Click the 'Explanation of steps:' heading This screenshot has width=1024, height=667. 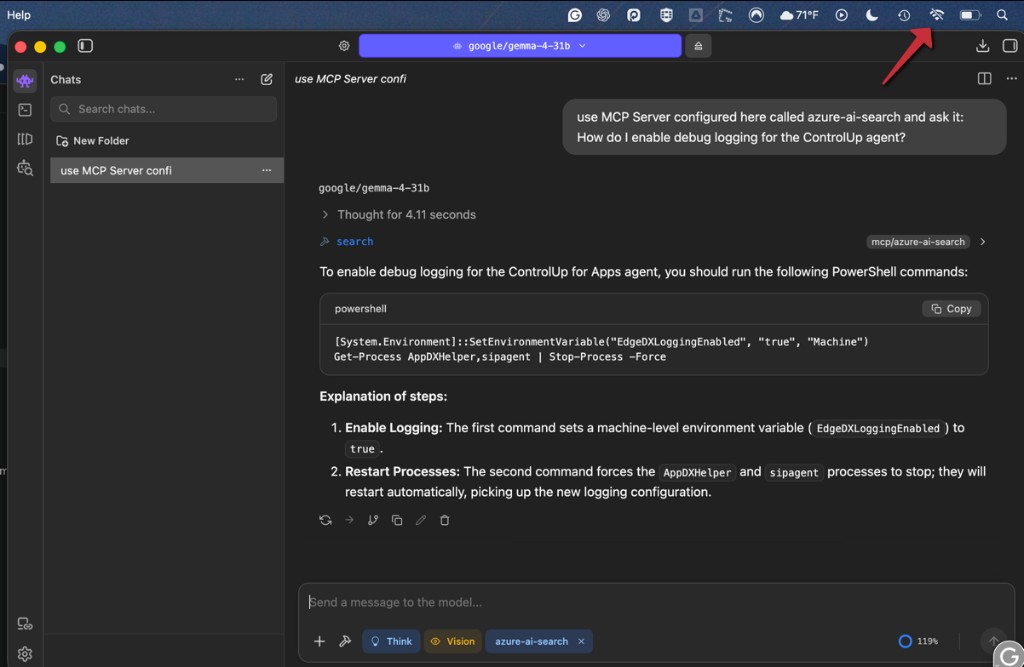tap(383, 396)
